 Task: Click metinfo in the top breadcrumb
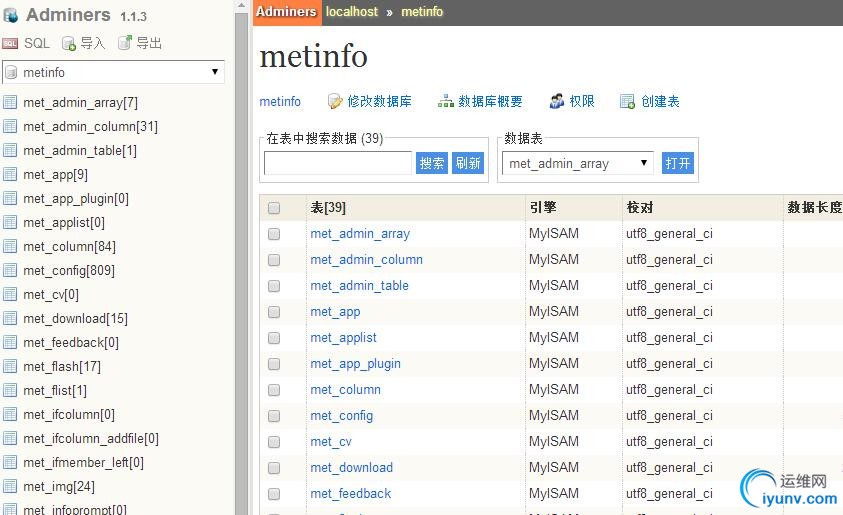pos(422,12)
